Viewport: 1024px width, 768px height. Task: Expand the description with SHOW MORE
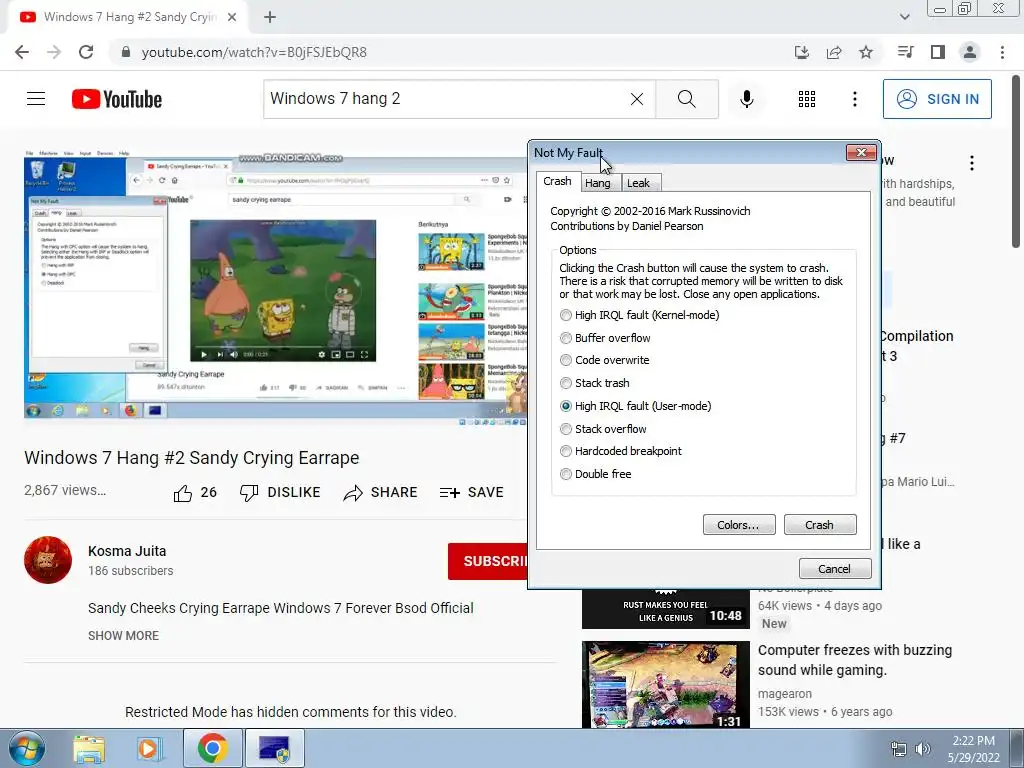click(x=123, y=635)
